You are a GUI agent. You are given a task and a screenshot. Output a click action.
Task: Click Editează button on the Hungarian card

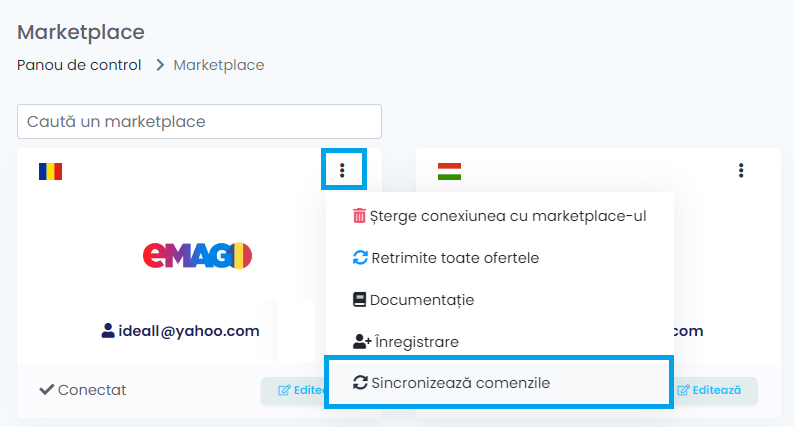(x=716, y=390)
